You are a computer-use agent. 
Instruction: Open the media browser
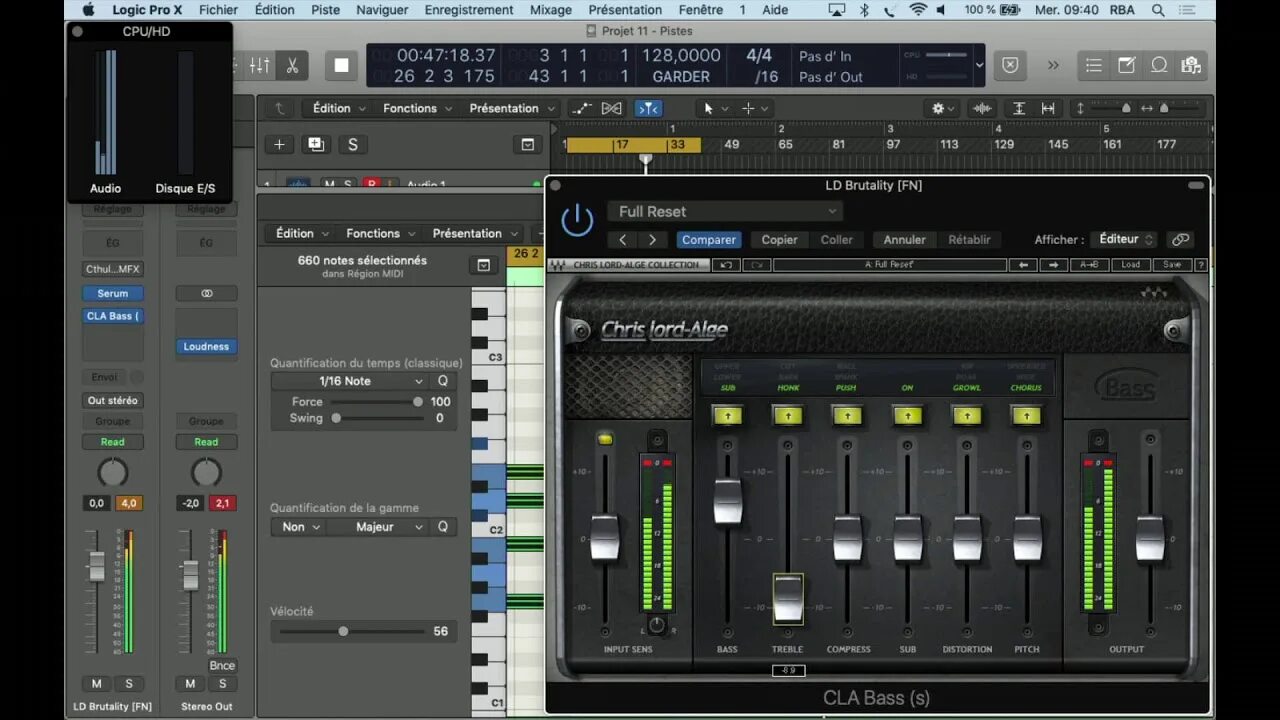point(1190,65)
